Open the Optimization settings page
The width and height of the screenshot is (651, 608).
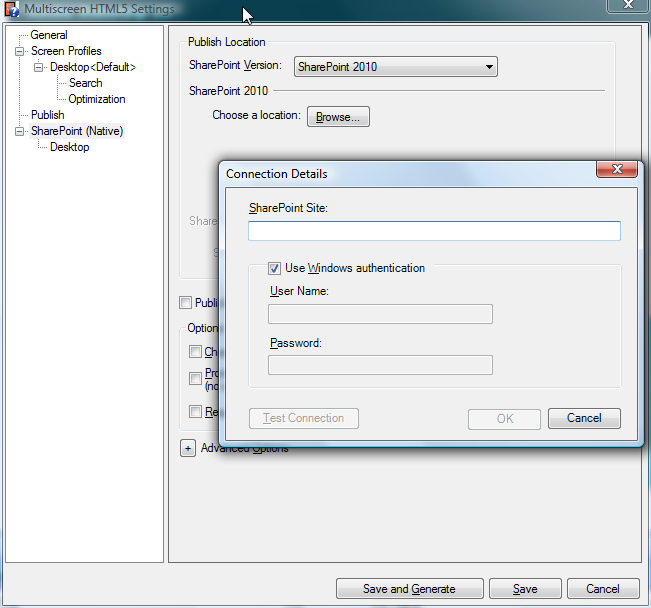click(96, 99)
